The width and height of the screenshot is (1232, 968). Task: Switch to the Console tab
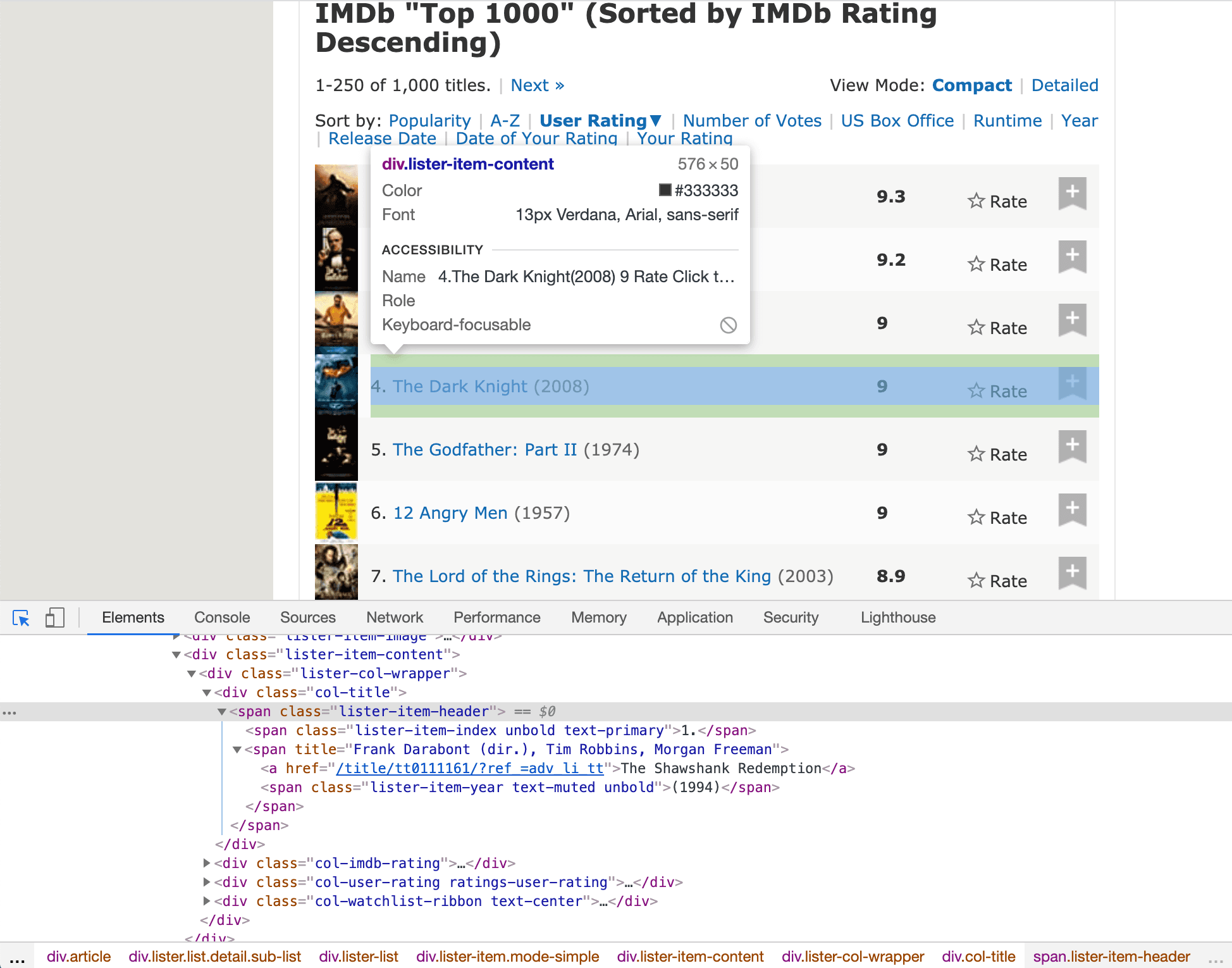point(222,617)
